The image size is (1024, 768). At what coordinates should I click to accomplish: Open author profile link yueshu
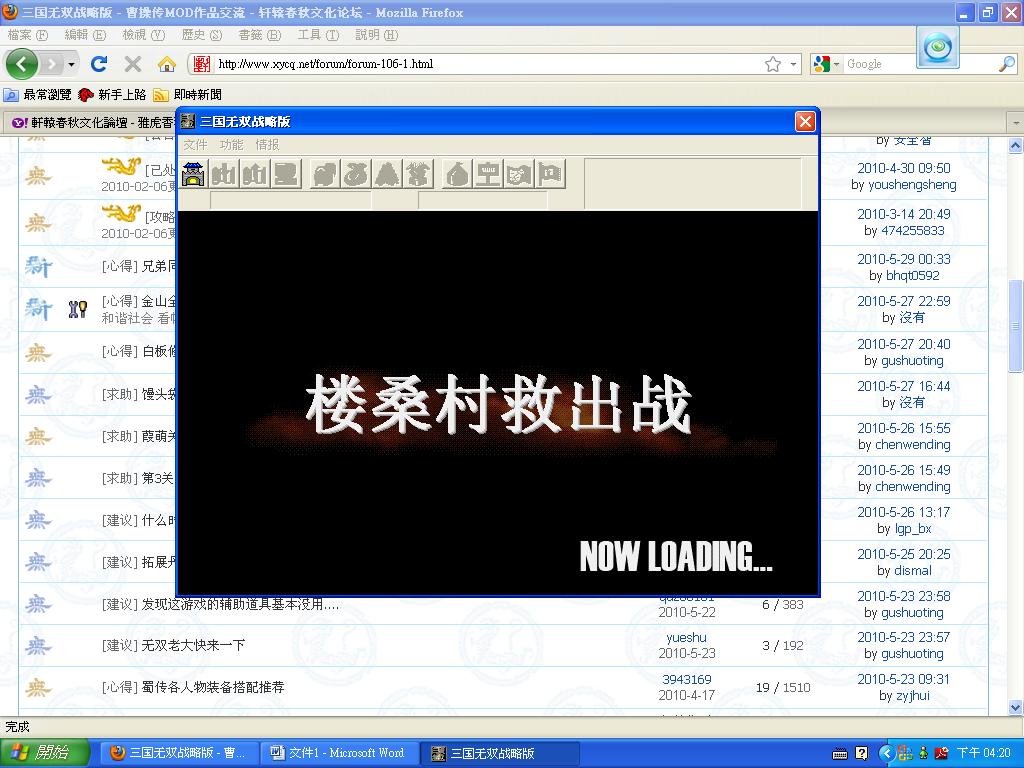pyautogui.click(x=686, y=637)
